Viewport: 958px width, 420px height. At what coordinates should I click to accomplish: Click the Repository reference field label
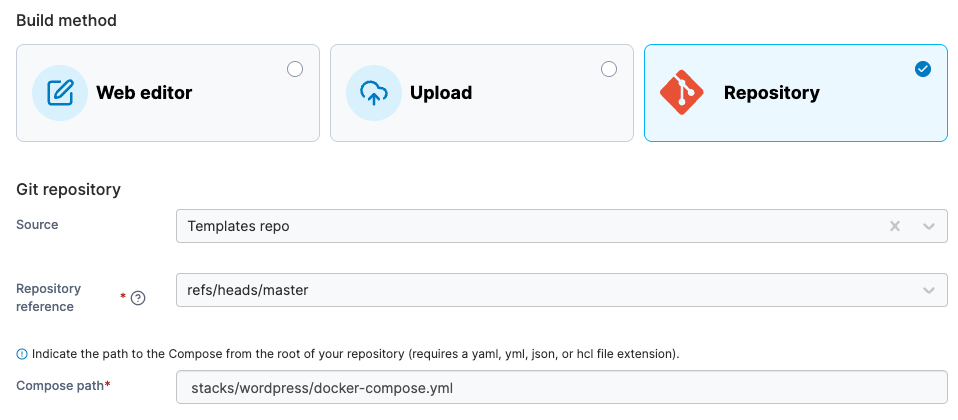point(48,298)
